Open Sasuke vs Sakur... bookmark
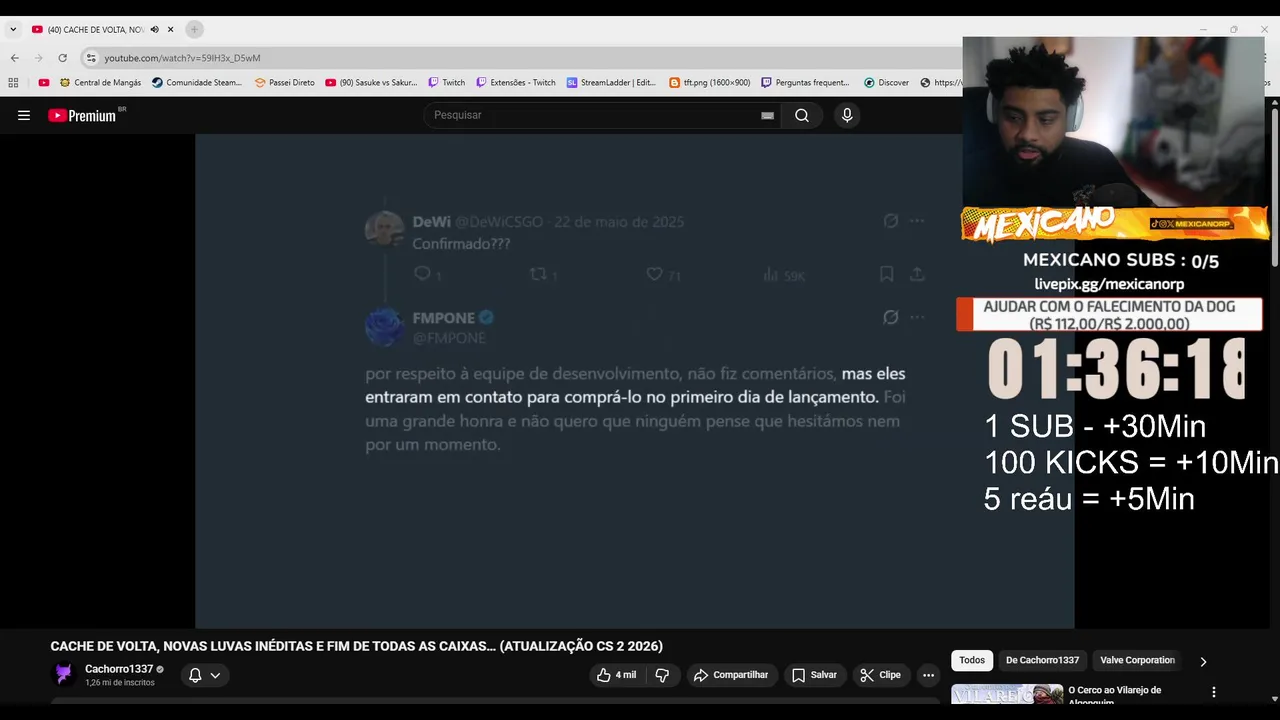This screenshot has width=1280, height=720. (371, 83)
